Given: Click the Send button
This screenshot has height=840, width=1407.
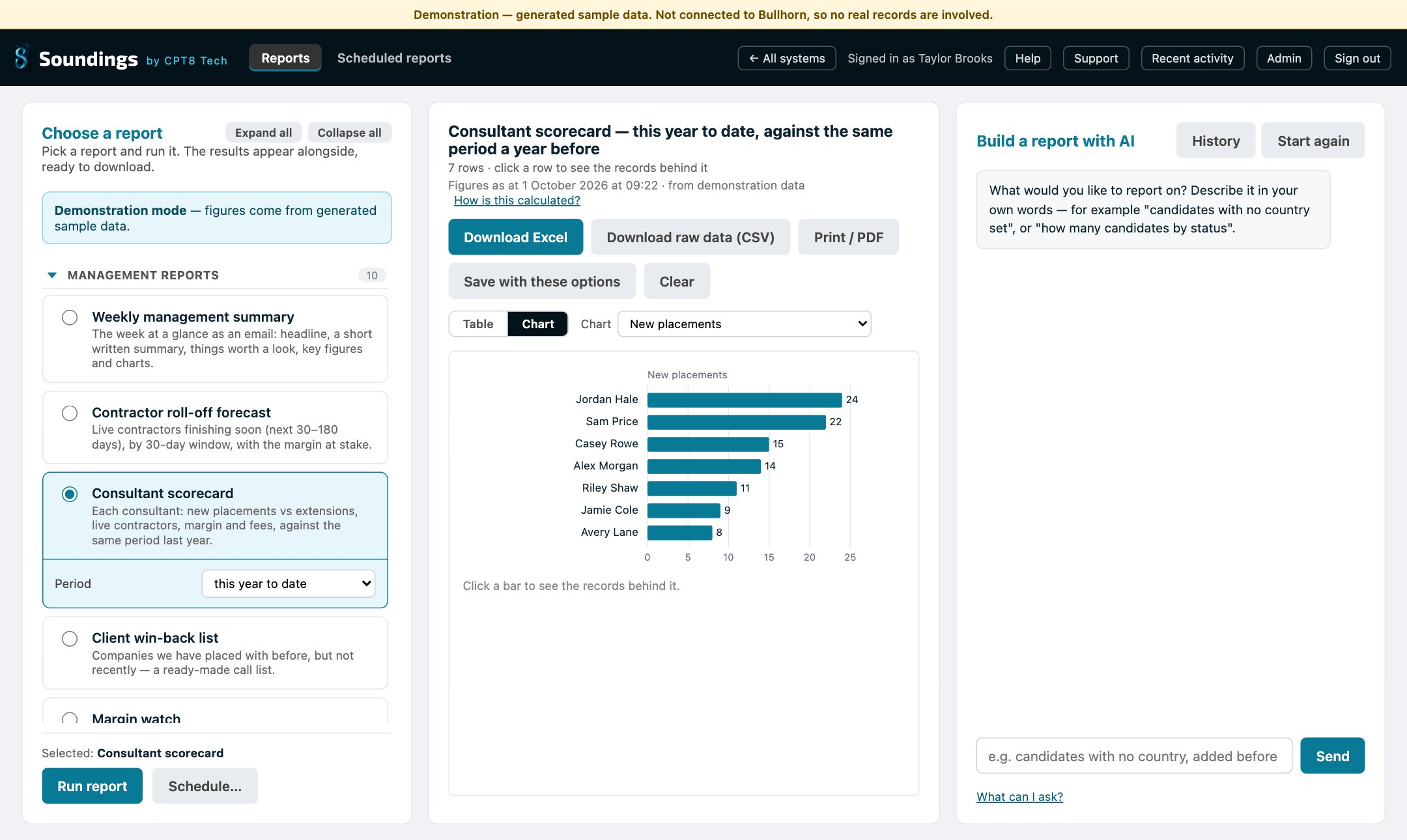Looking at the screenshot, I should (1333, 756).
